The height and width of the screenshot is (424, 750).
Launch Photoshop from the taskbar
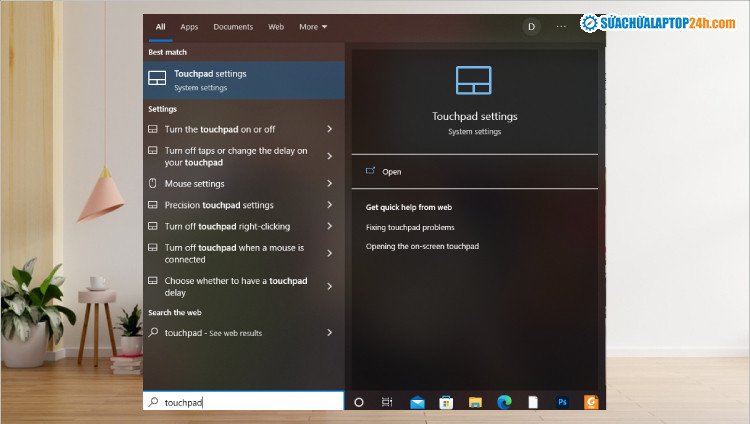point(562,402)
